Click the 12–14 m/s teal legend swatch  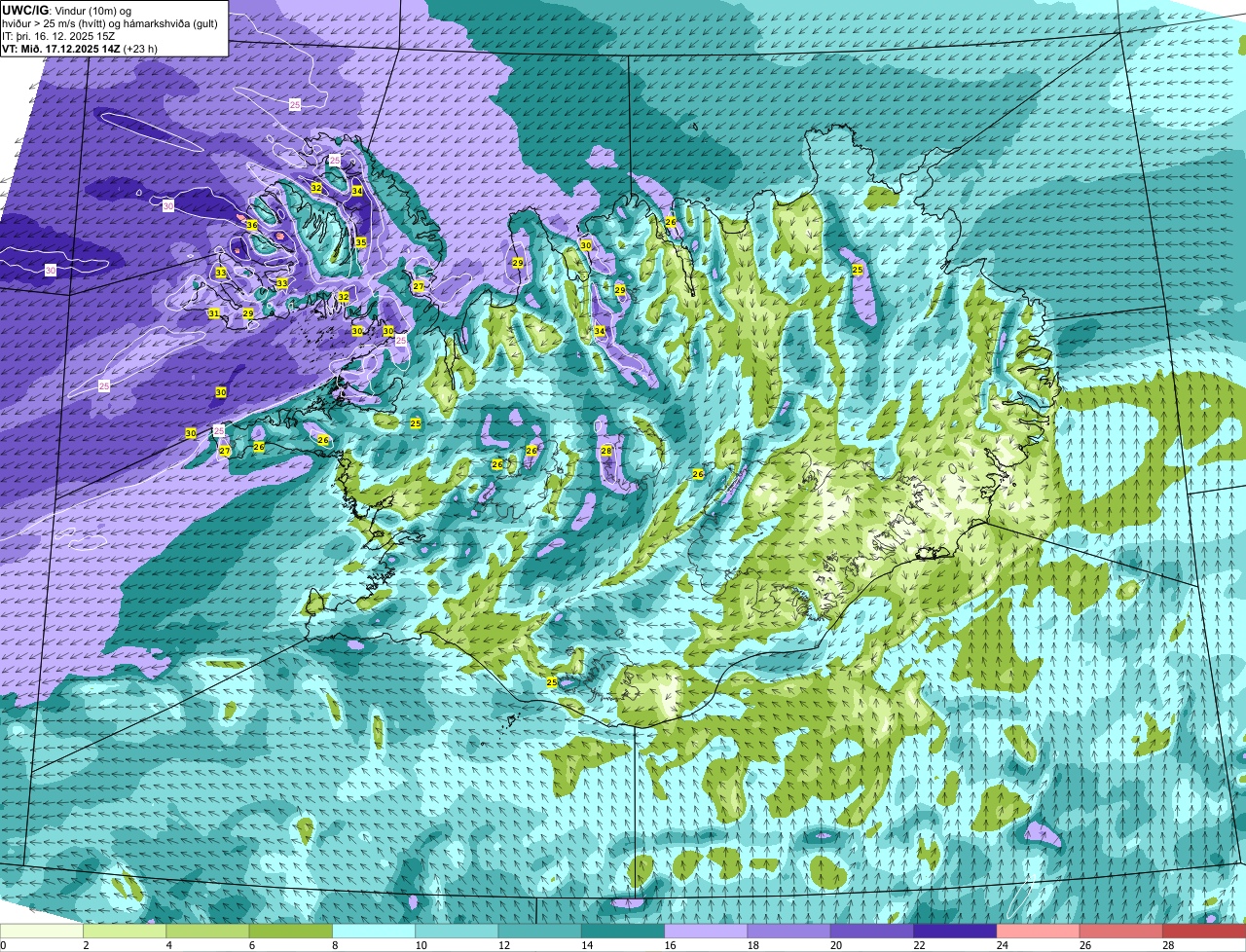[540, 931]
